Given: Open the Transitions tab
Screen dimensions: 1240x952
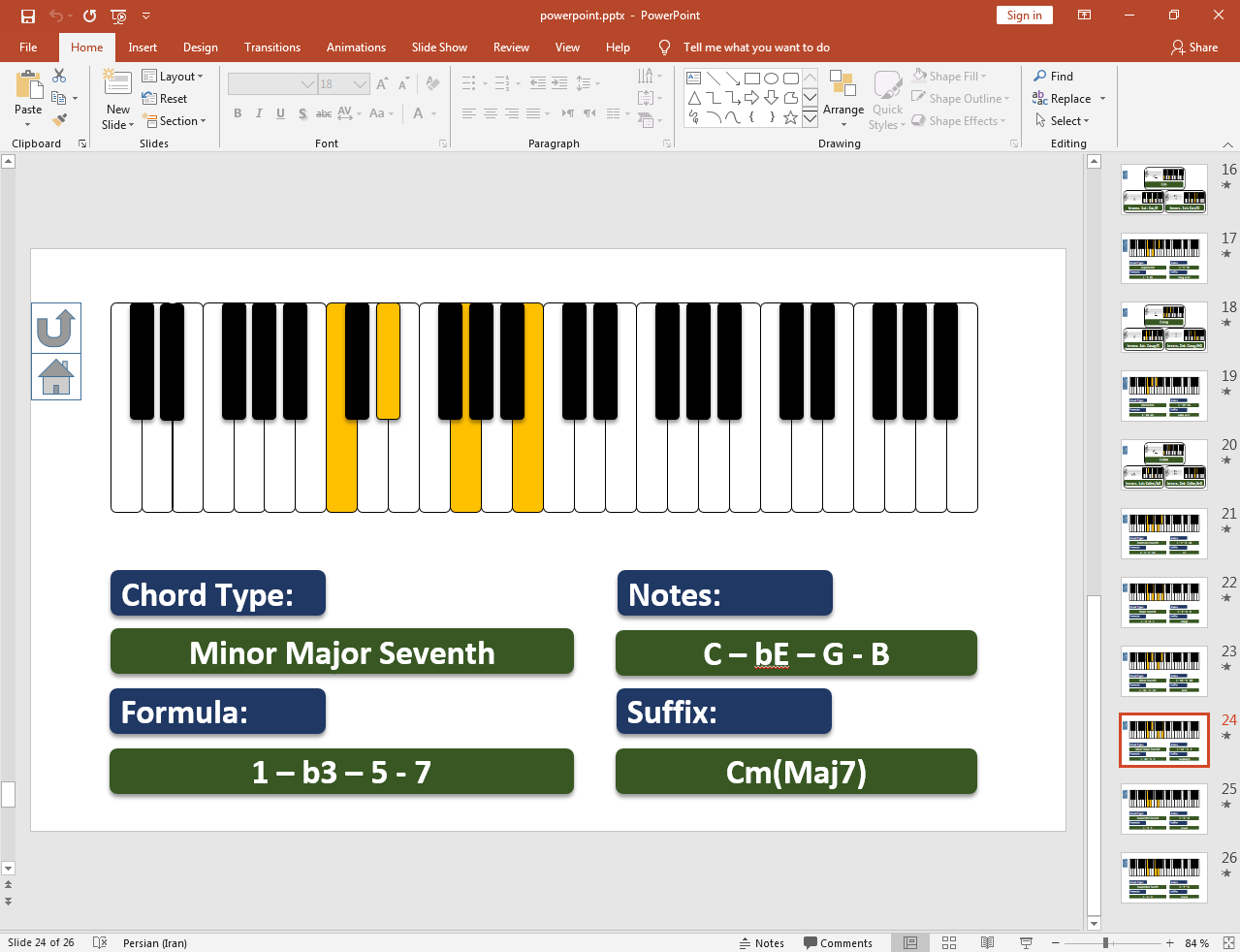Looking at the screenshot, I should click(272, 48).
